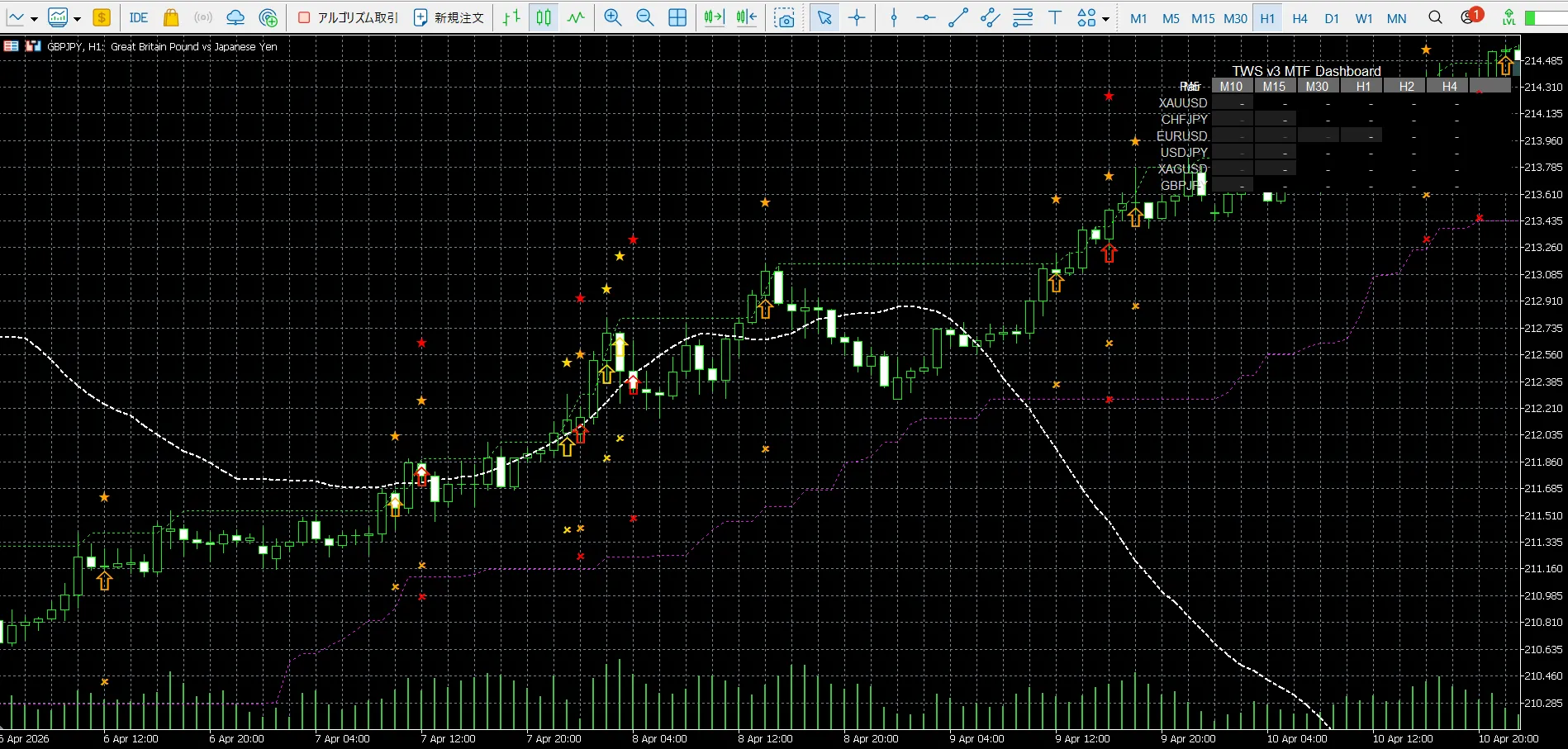The width and height of the screenshot is (1568, 749).
Task: Open the VPS cloud hosting icon
Action: point(235,17)
